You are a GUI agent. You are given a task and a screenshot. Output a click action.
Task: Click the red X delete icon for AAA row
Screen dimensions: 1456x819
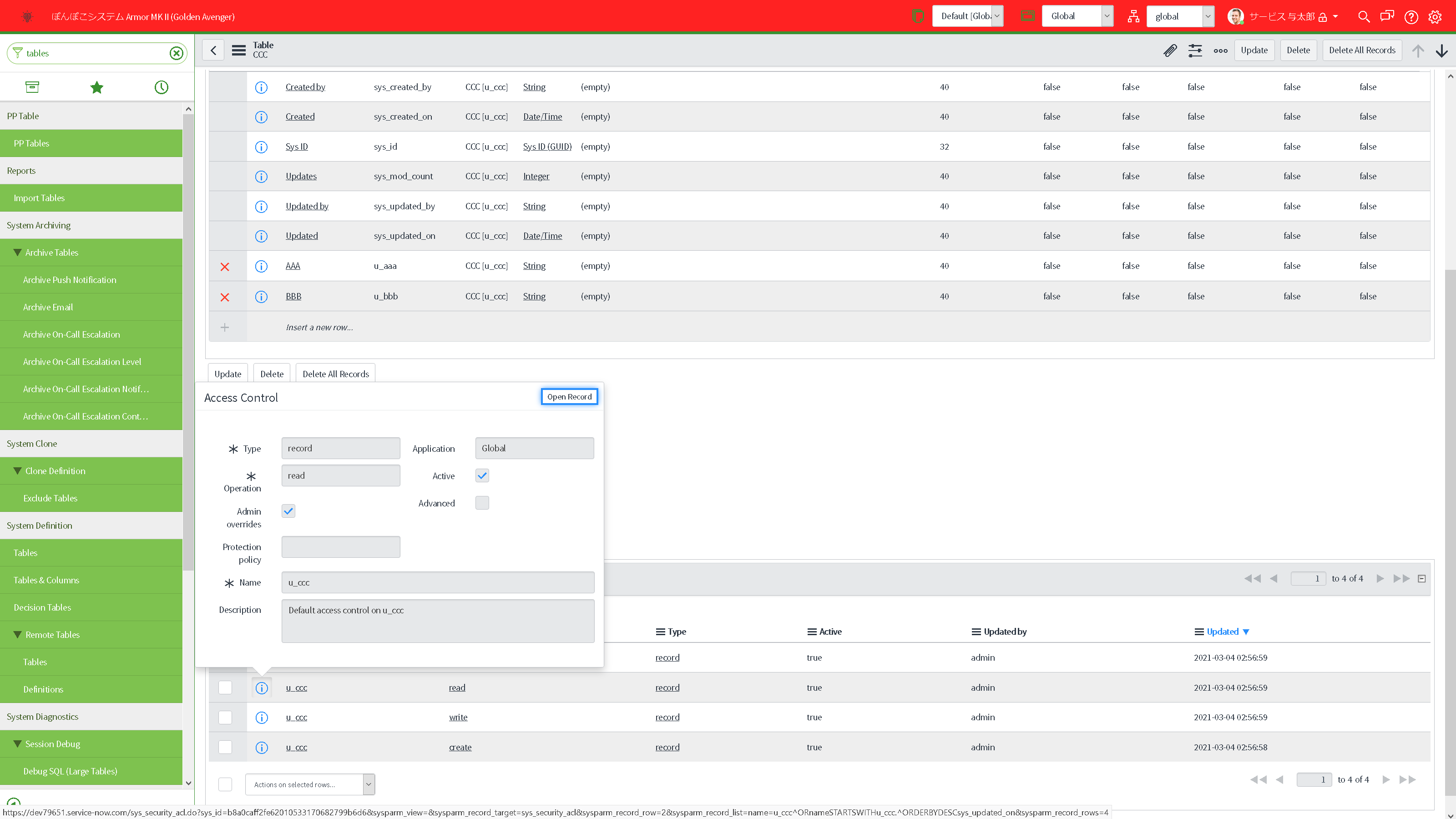pyautogui.click(x=224, y=266)
